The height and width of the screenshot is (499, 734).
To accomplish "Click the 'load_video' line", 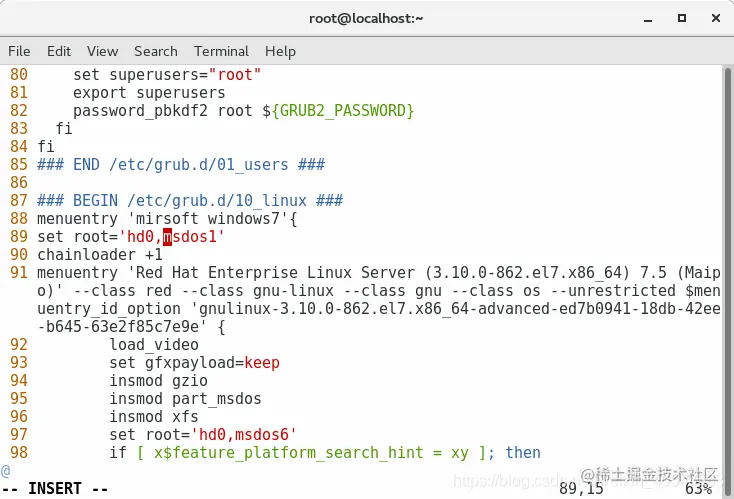I will 154,345.
